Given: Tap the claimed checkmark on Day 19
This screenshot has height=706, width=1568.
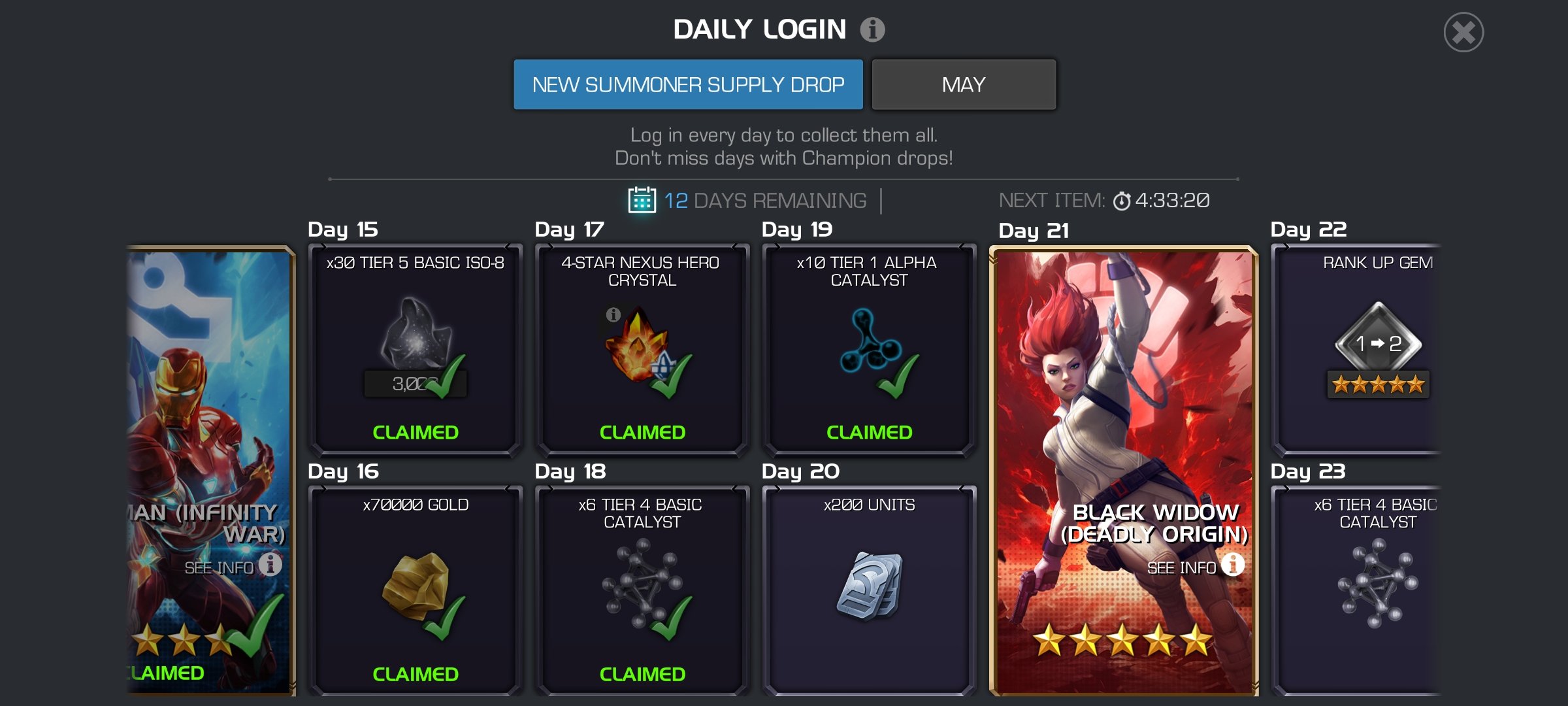Looking at the screenshot, I should [899, 376].
